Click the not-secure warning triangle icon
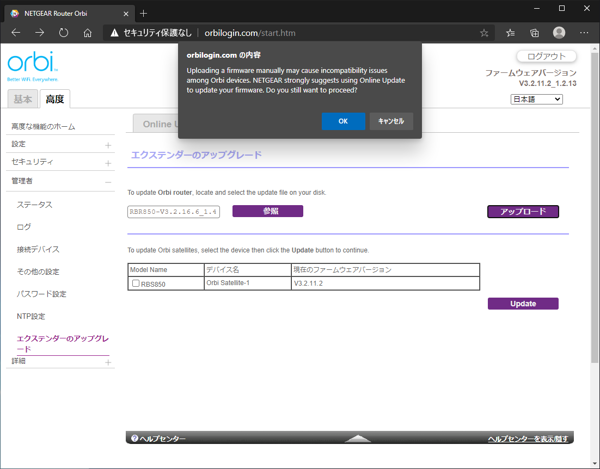This screenshot has width=600, height=469. point(114,33)
